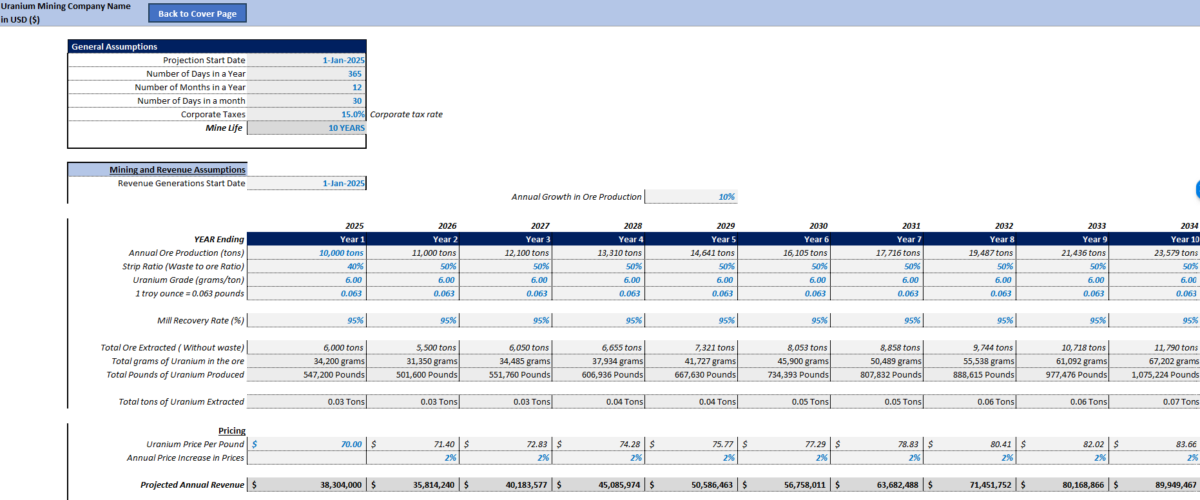1200x500 pixels.
Task: Click the Back to Cover Page button
Action: coord(197,13)
